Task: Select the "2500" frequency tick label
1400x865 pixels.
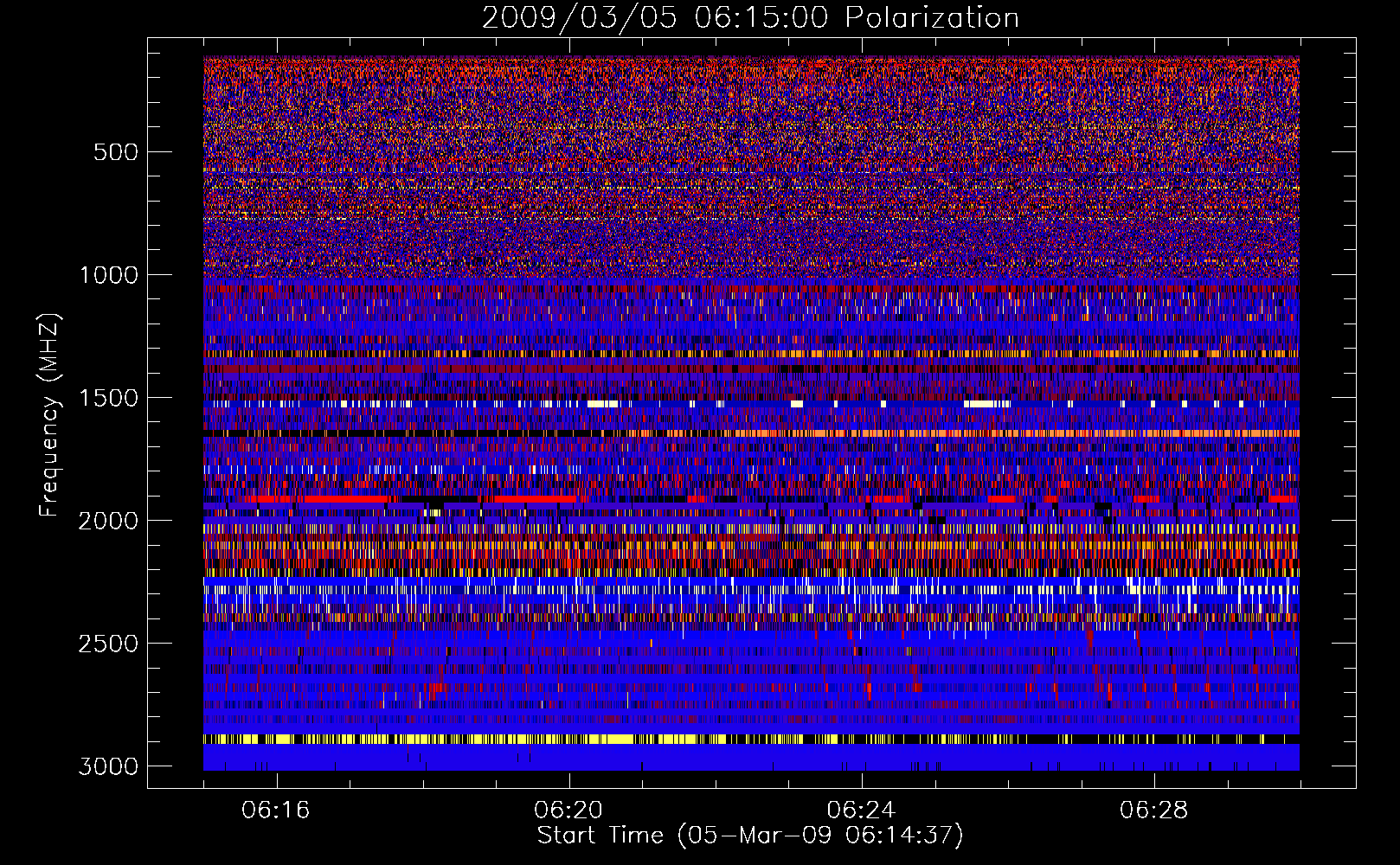Action: pyautogui.click(x=108, y=644)
